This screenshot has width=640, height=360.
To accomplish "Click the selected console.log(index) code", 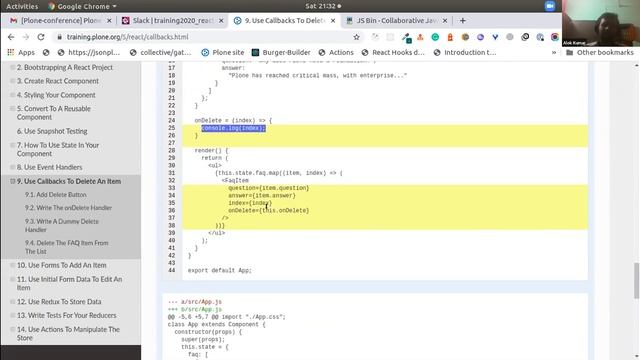I will coord(233,128).
